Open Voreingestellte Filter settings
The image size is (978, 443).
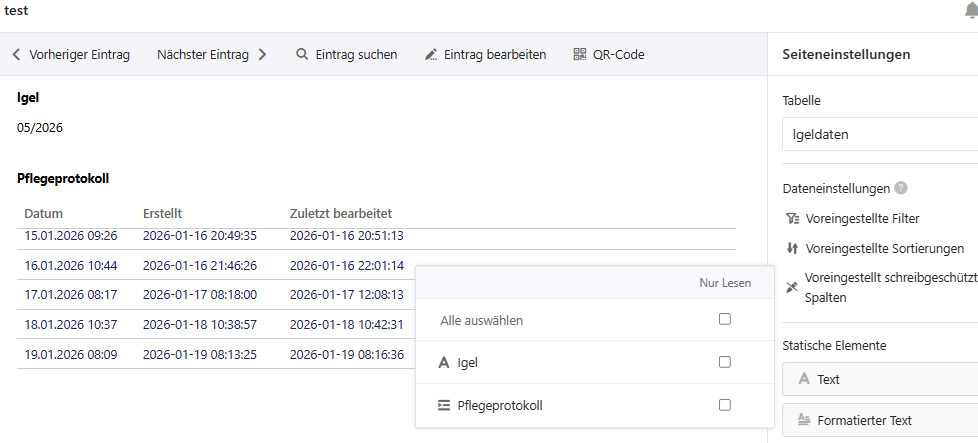[861, 218]
